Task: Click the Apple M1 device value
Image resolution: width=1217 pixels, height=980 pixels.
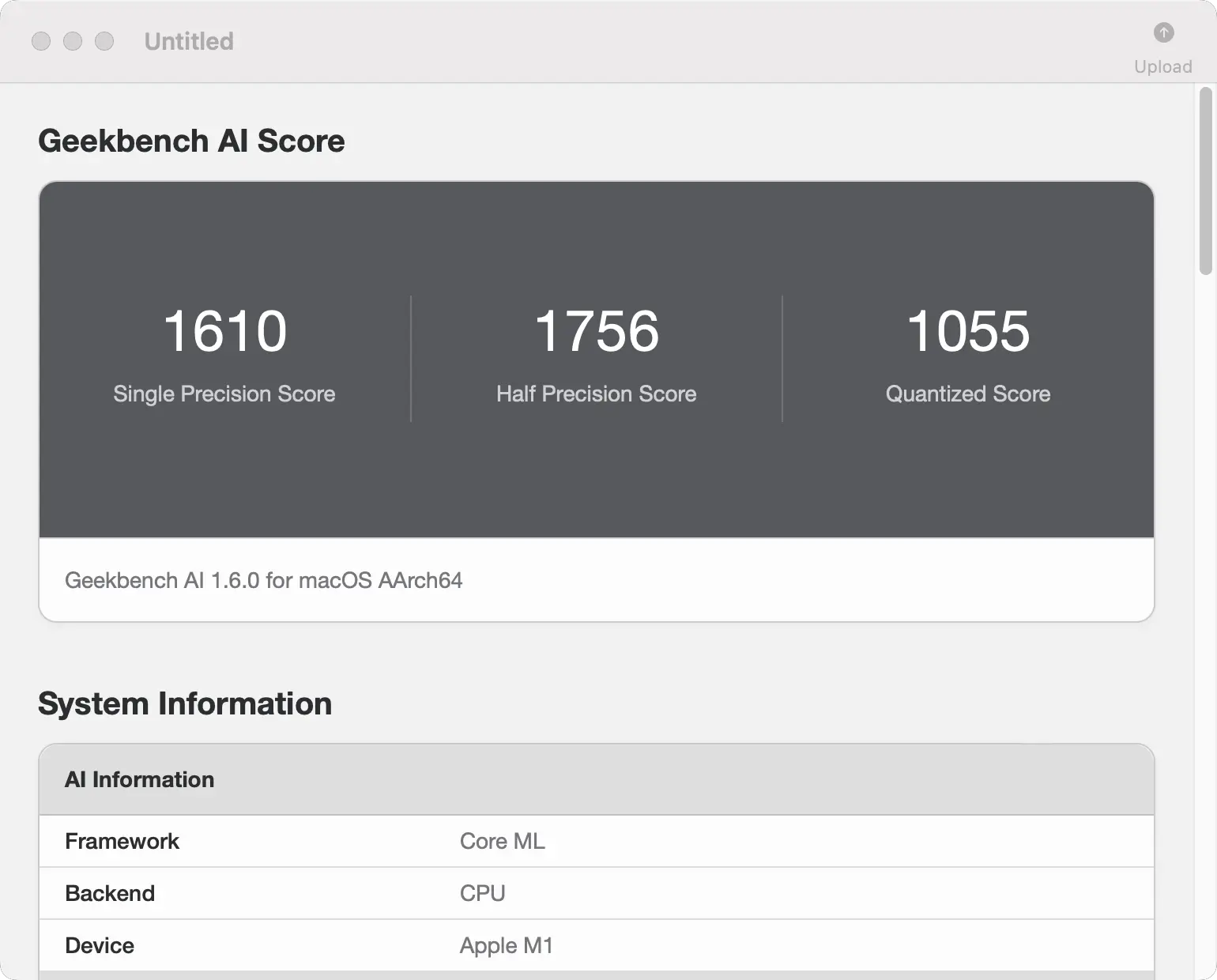Action: 506,945
